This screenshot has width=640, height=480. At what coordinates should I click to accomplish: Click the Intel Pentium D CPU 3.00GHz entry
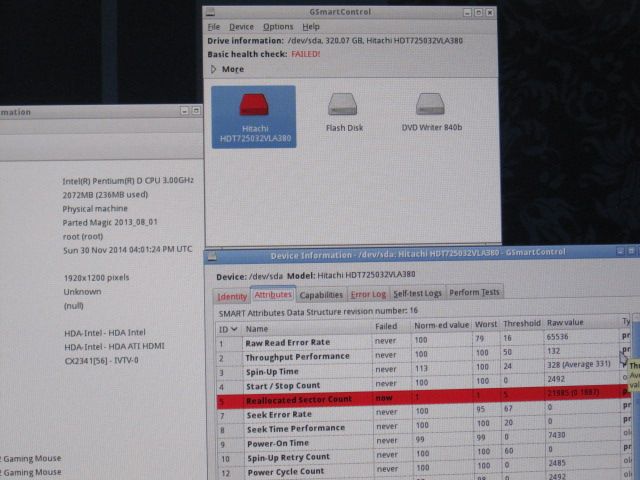(128, 180)
